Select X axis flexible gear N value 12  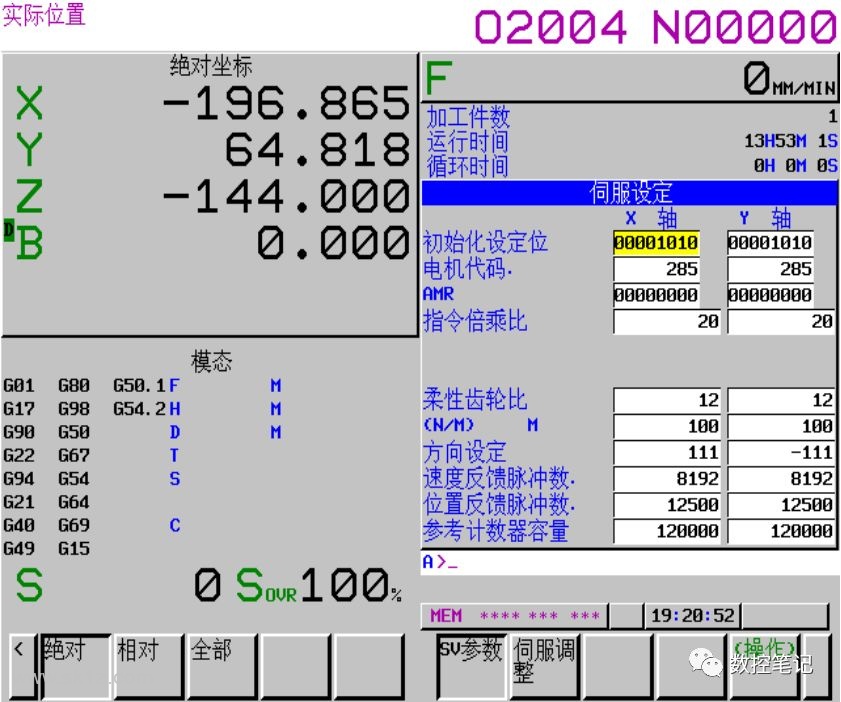(x=667, y=400)
